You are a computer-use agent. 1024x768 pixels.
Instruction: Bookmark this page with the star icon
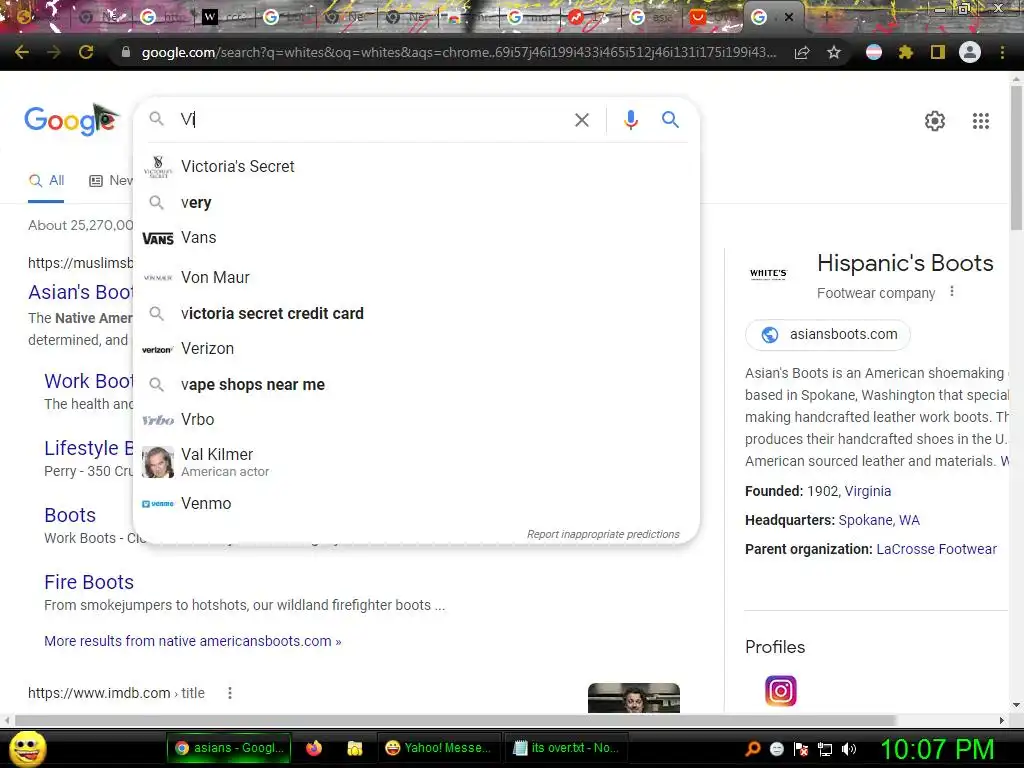pos(834,53)
